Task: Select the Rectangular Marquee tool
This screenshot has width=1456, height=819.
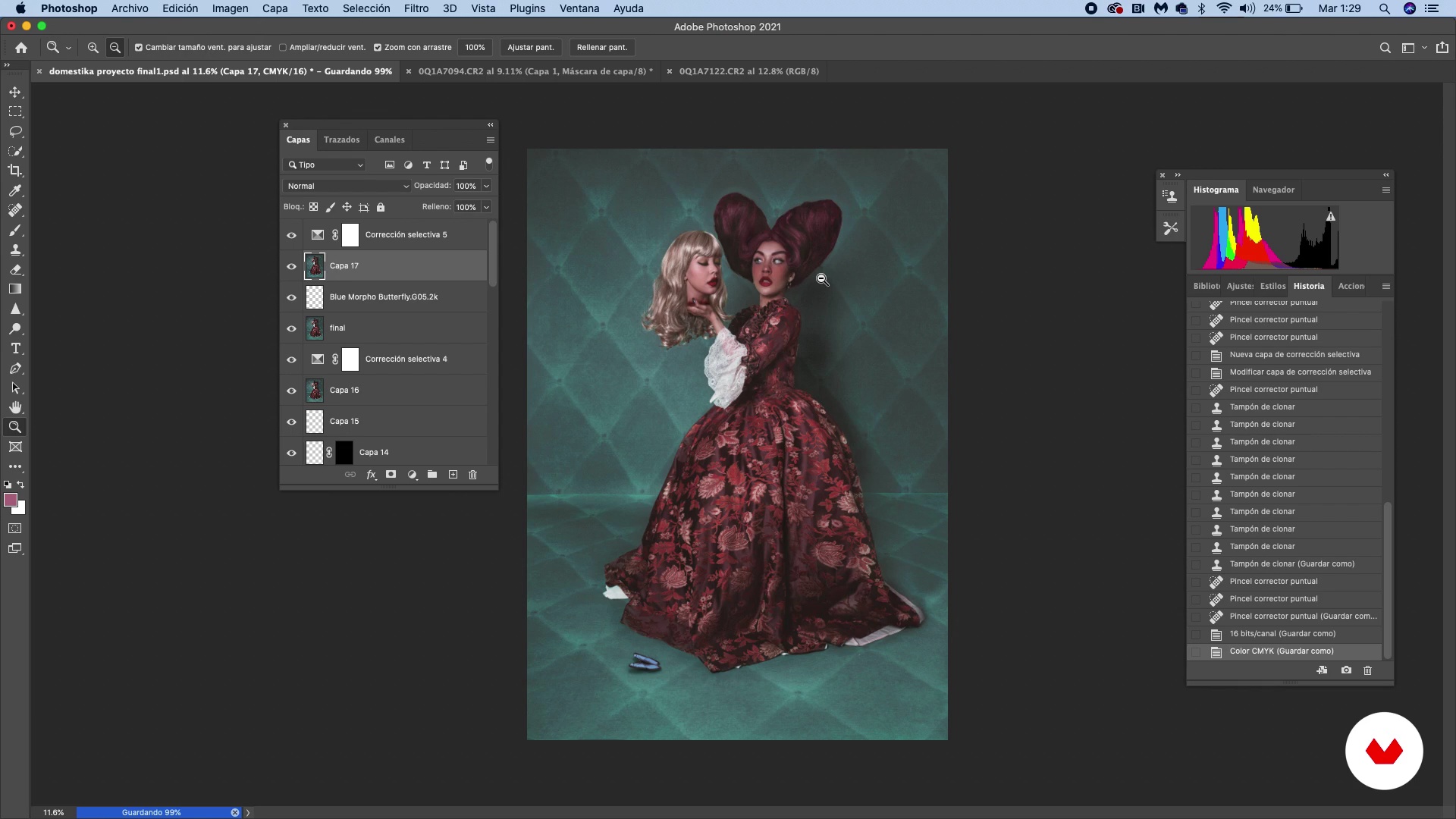Action: tap(15, 111)
